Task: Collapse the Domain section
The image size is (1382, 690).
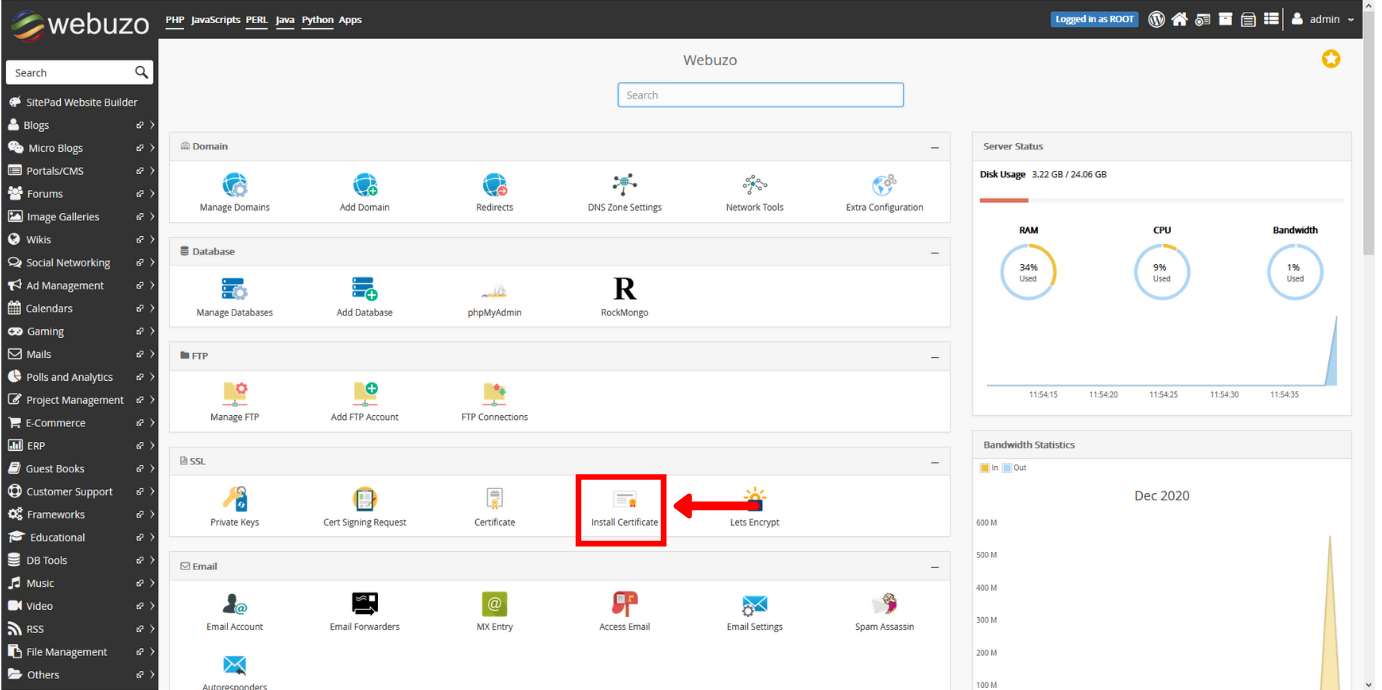Action: (935, 146)
